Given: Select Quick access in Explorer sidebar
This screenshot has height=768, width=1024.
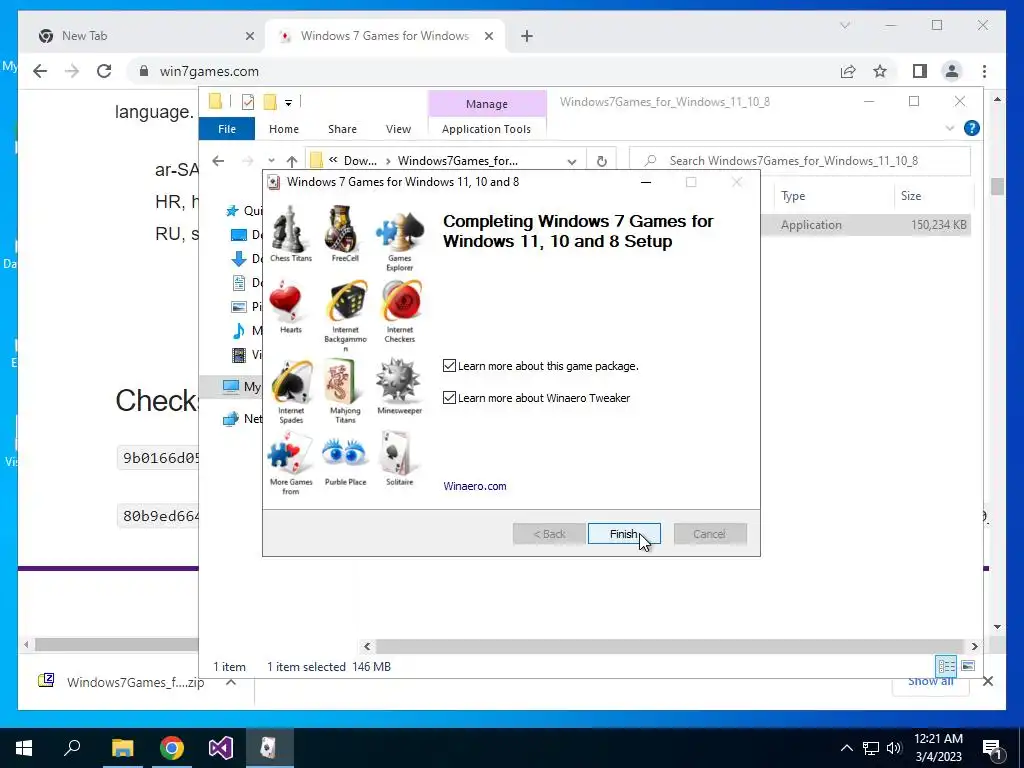Looking at the screenshot, I should pyautogui.click(x=244, y=210).
